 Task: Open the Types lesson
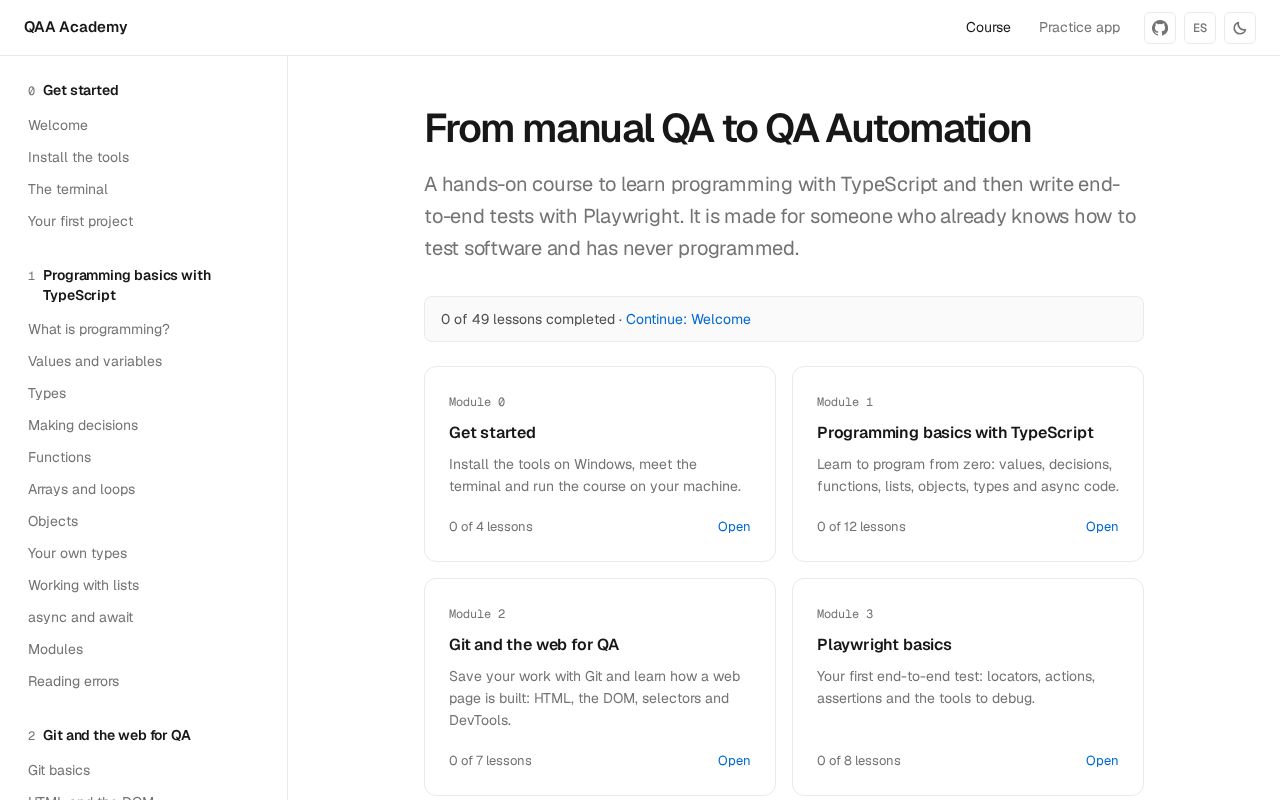47,393
